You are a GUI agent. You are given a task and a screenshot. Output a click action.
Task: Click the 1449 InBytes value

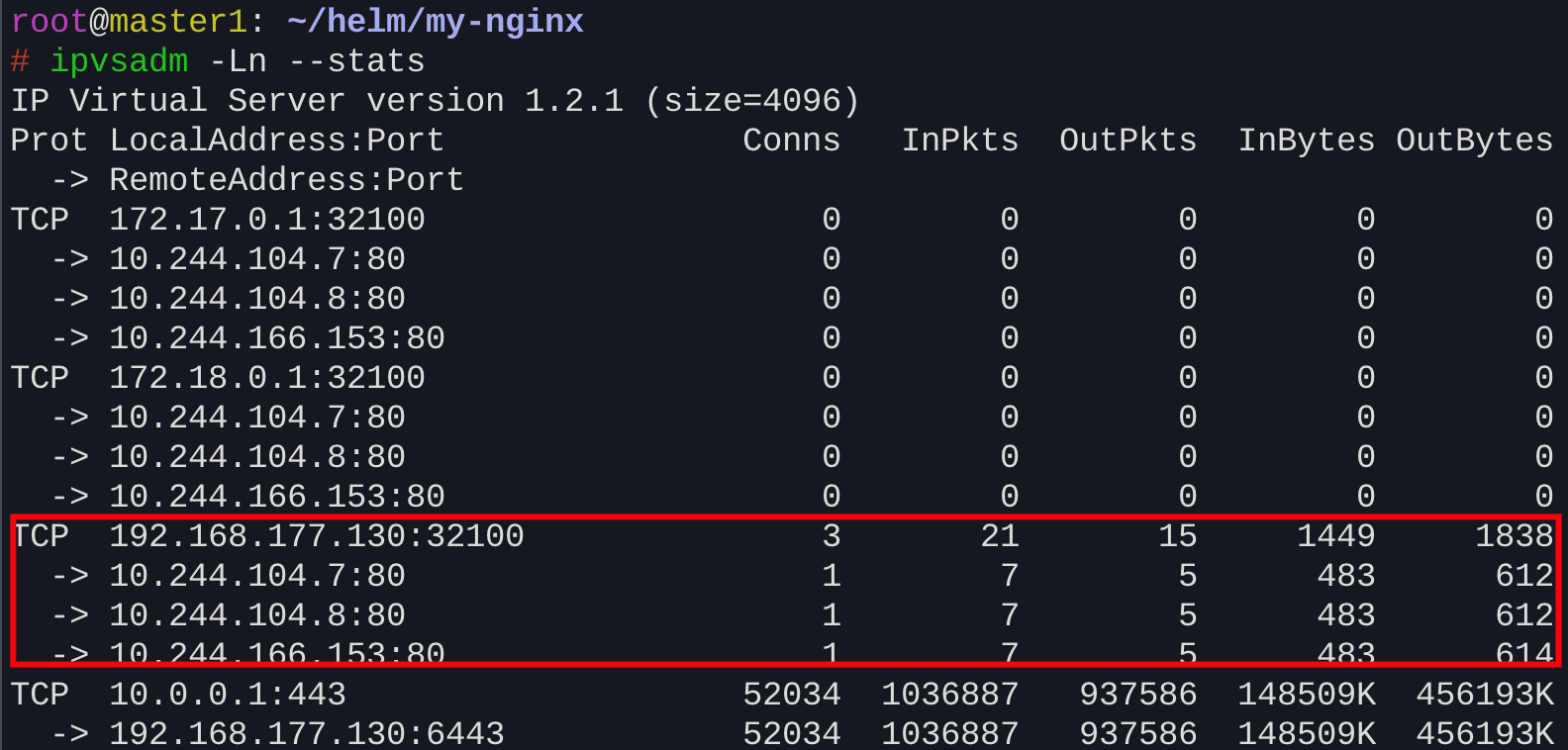(1335, 536)
